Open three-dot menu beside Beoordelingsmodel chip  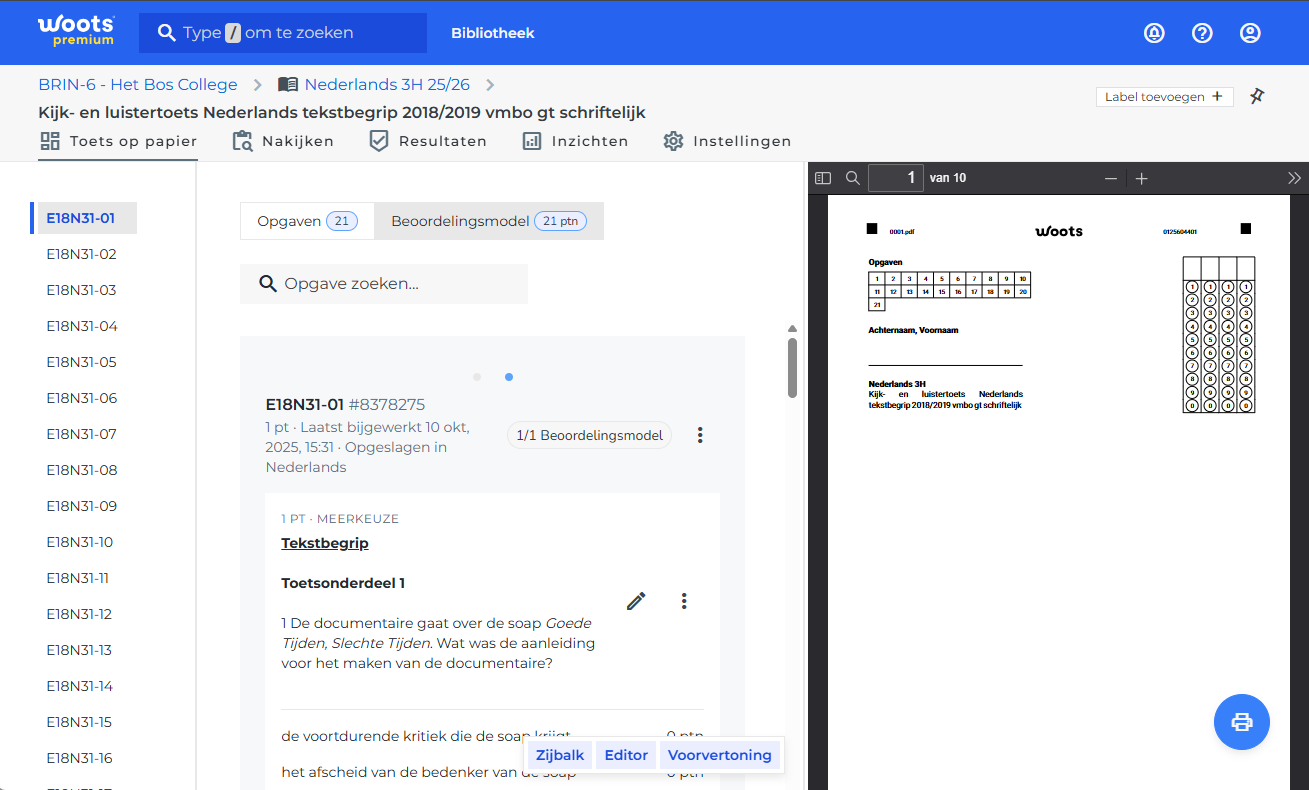coord(700,435)
